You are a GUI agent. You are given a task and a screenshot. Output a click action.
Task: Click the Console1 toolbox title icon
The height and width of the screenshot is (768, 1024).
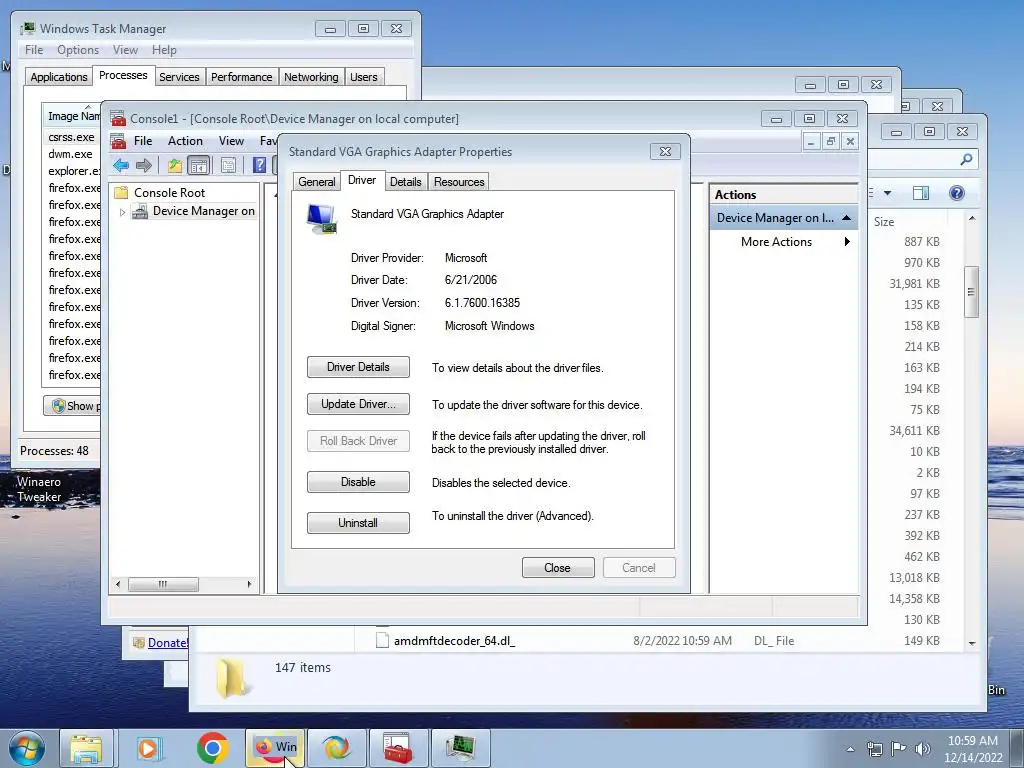pyautogui.click(x=118, y=118)
